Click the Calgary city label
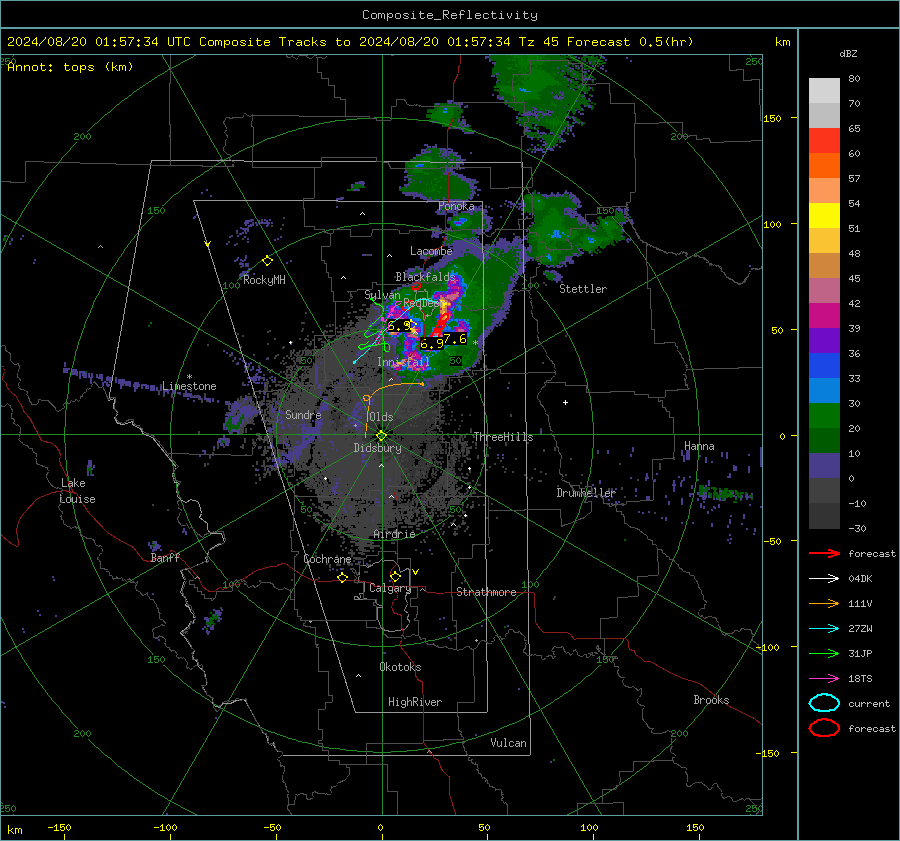This screenshot has height=841, width=900. click(390, 588)
